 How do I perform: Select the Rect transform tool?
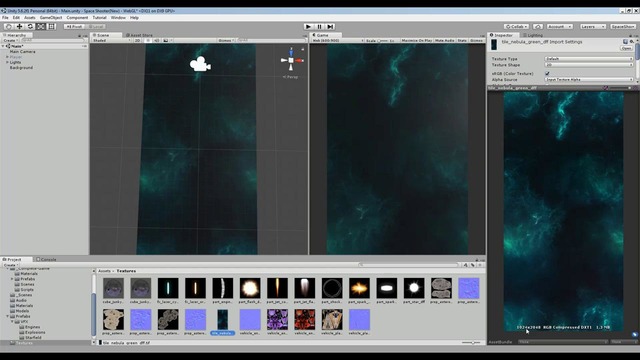click(51, 27)
